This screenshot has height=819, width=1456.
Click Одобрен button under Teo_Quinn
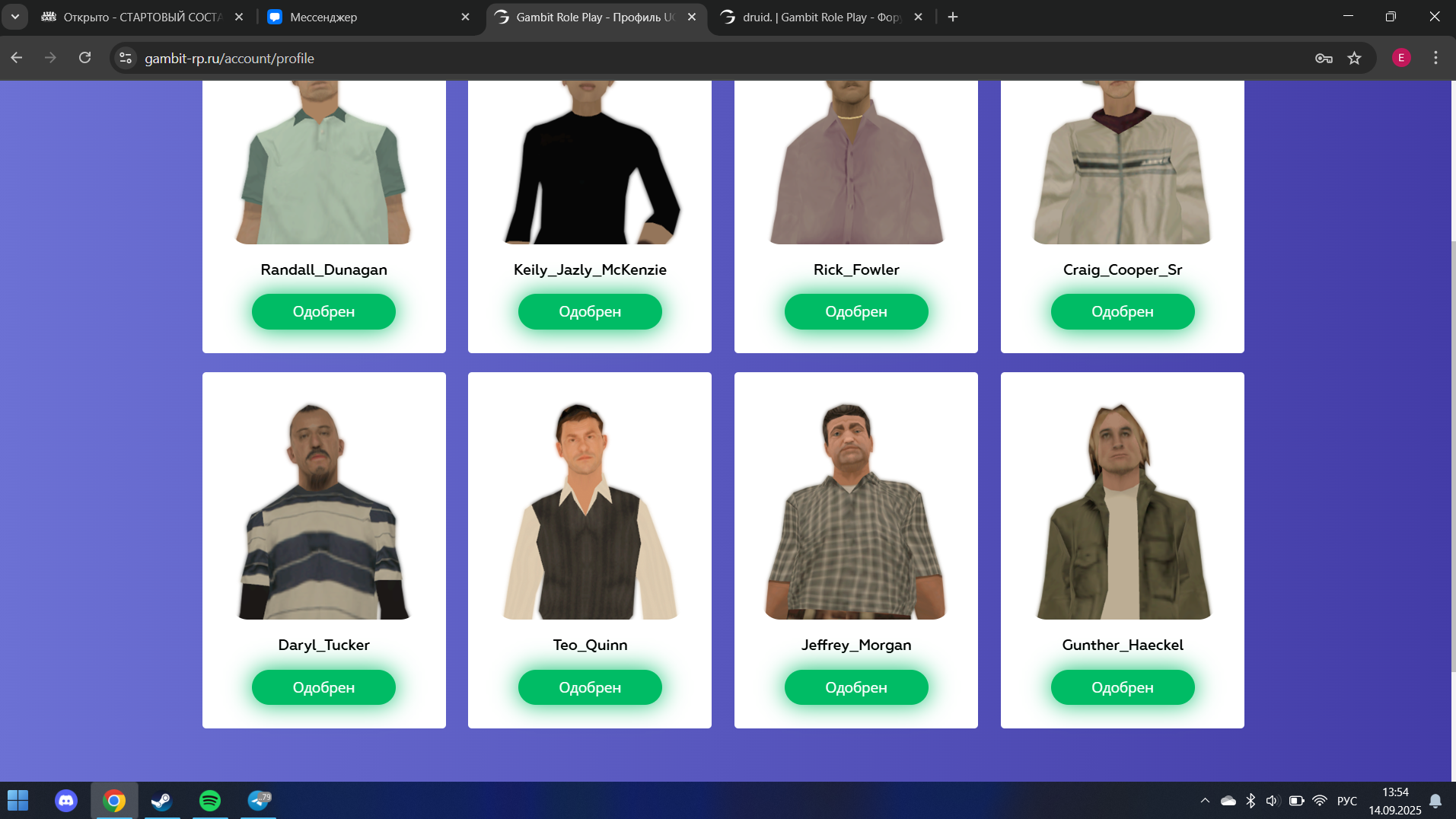point(590,687)
